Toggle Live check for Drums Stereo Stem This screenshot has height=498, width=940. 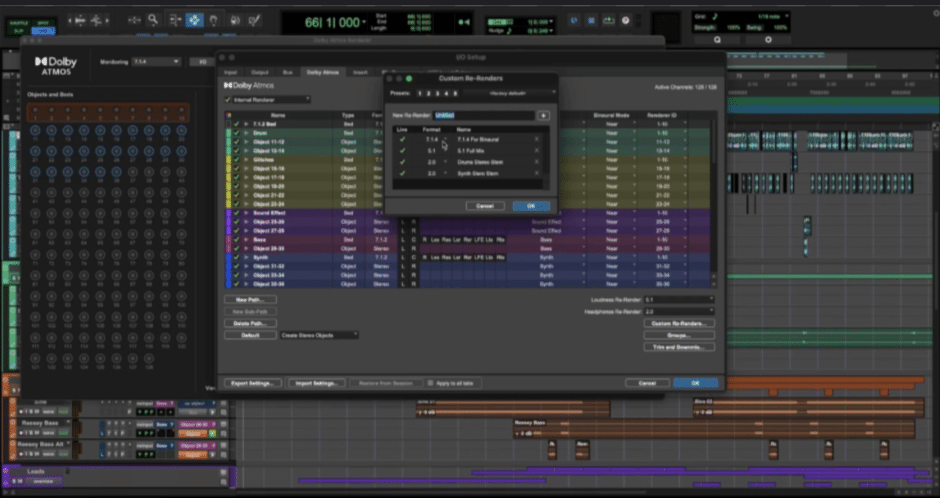(x=402, y=162)
